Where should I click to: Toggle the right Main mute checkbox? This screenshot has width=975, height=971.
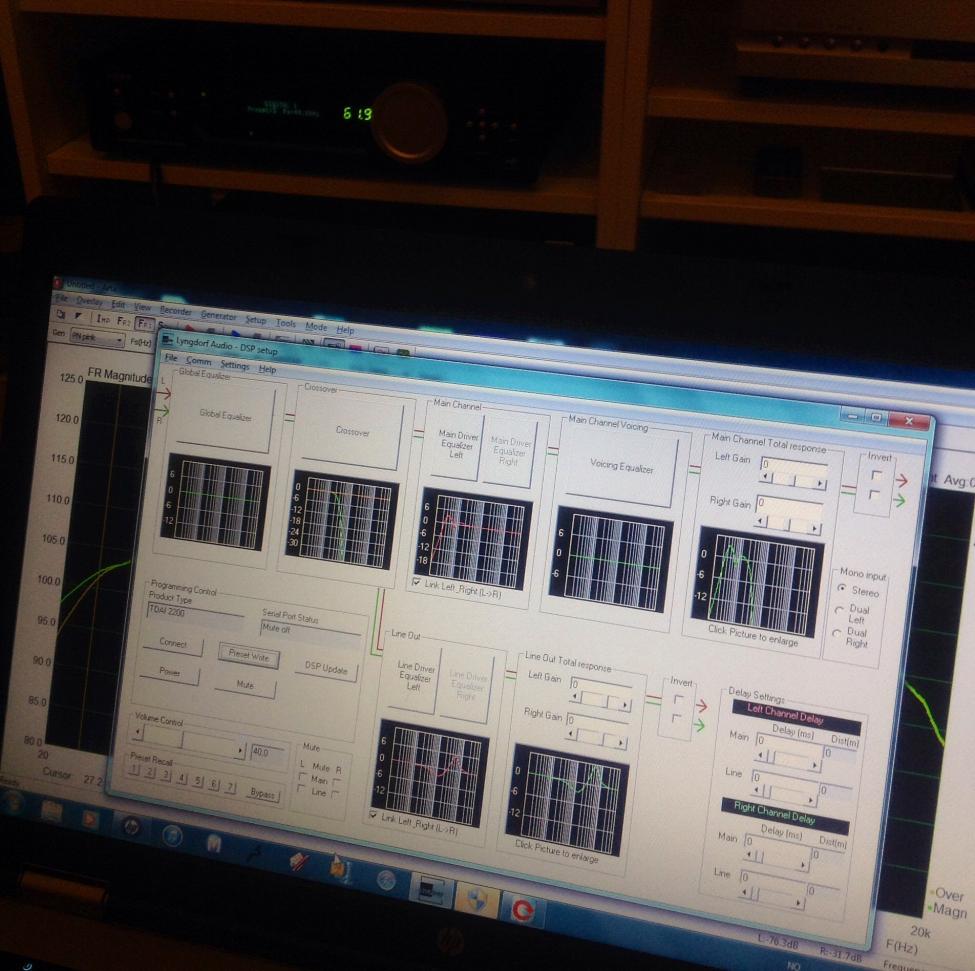tap(336, 782)
